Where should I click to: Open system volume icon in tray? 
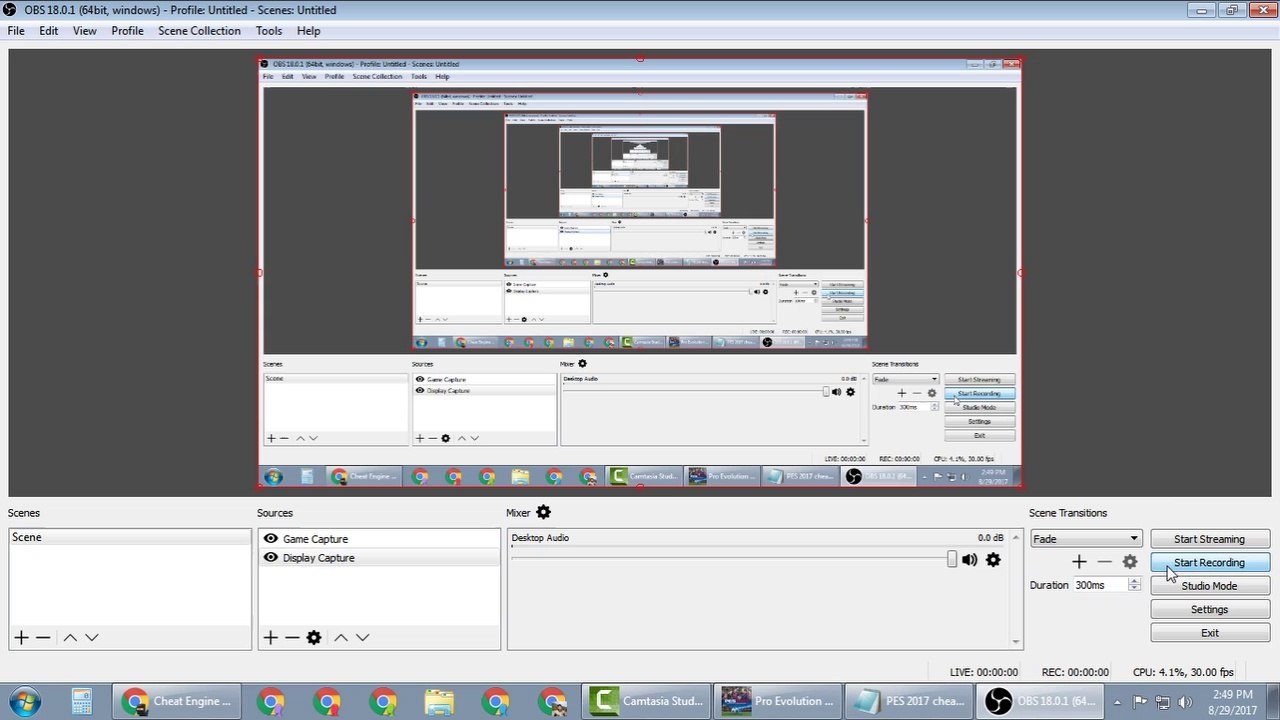[x=1186, y=701]
